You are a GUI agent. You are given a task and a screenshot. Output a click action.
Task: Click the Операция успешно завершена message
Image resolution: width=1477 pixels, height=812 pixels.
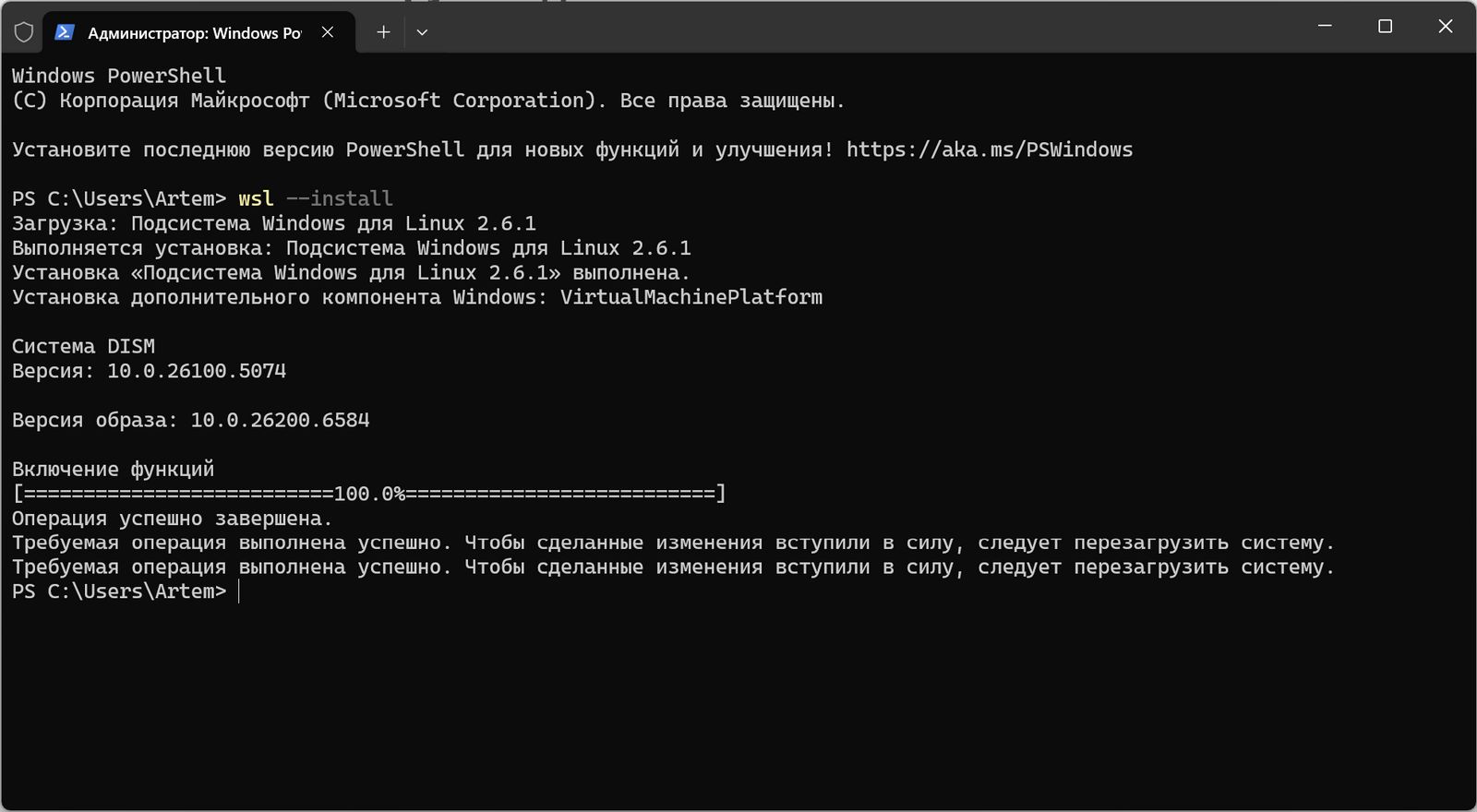click(172, 519)
